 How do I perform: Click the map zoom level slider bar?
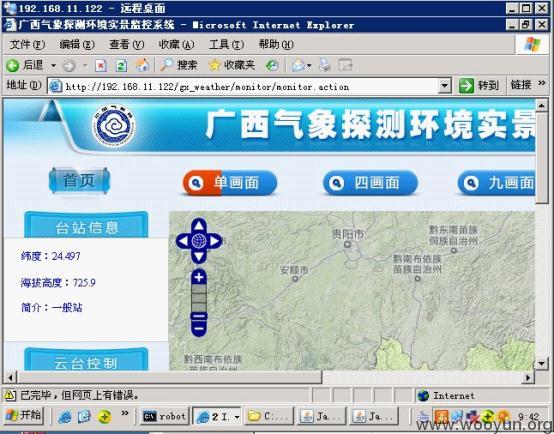[199, 298]
